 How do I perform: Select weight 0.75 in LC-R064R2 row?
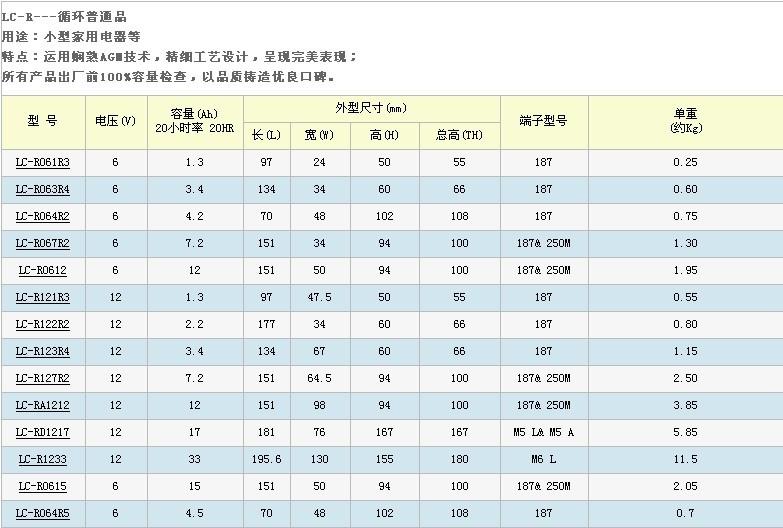[685, 216]
